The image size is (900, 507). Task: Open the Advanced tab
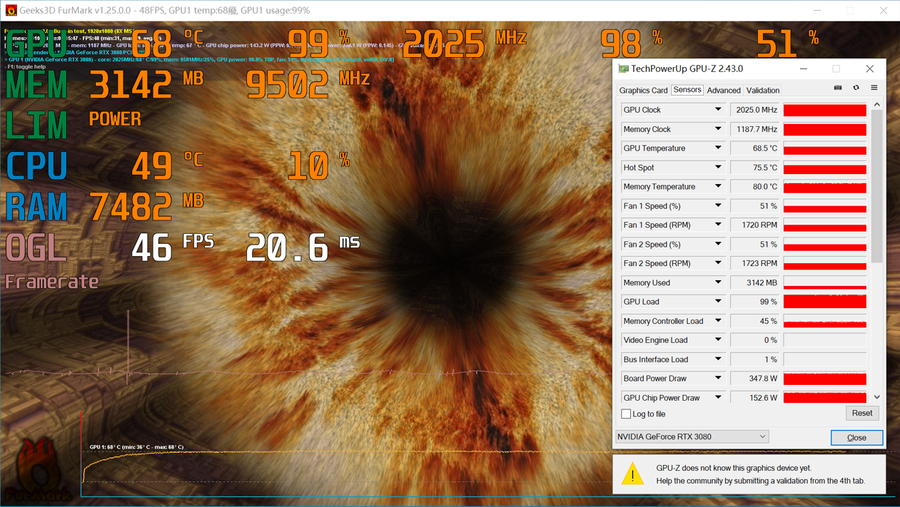pos(724,90)
